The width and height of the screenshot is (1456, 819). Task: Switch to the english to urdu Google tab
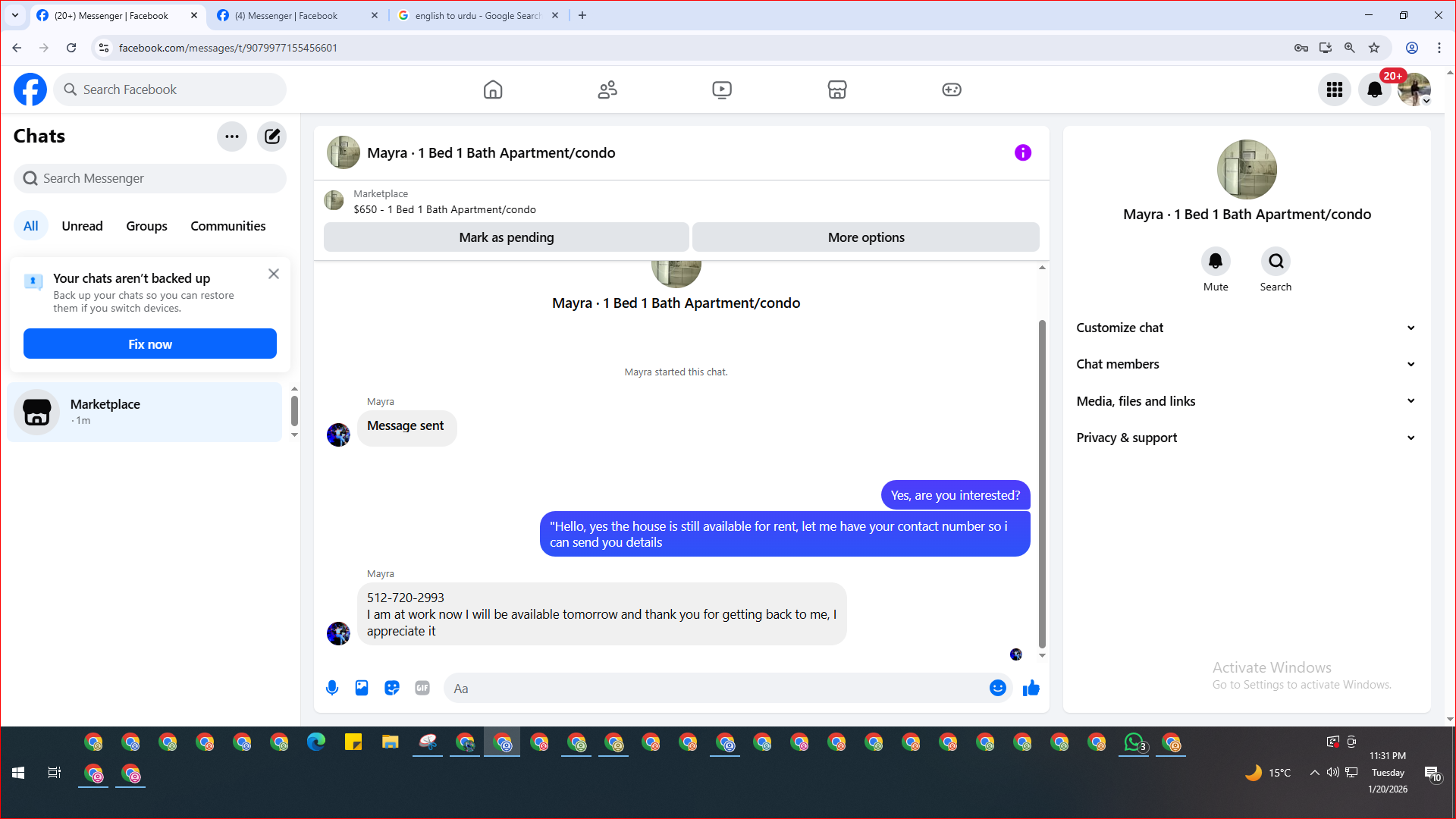478,15
